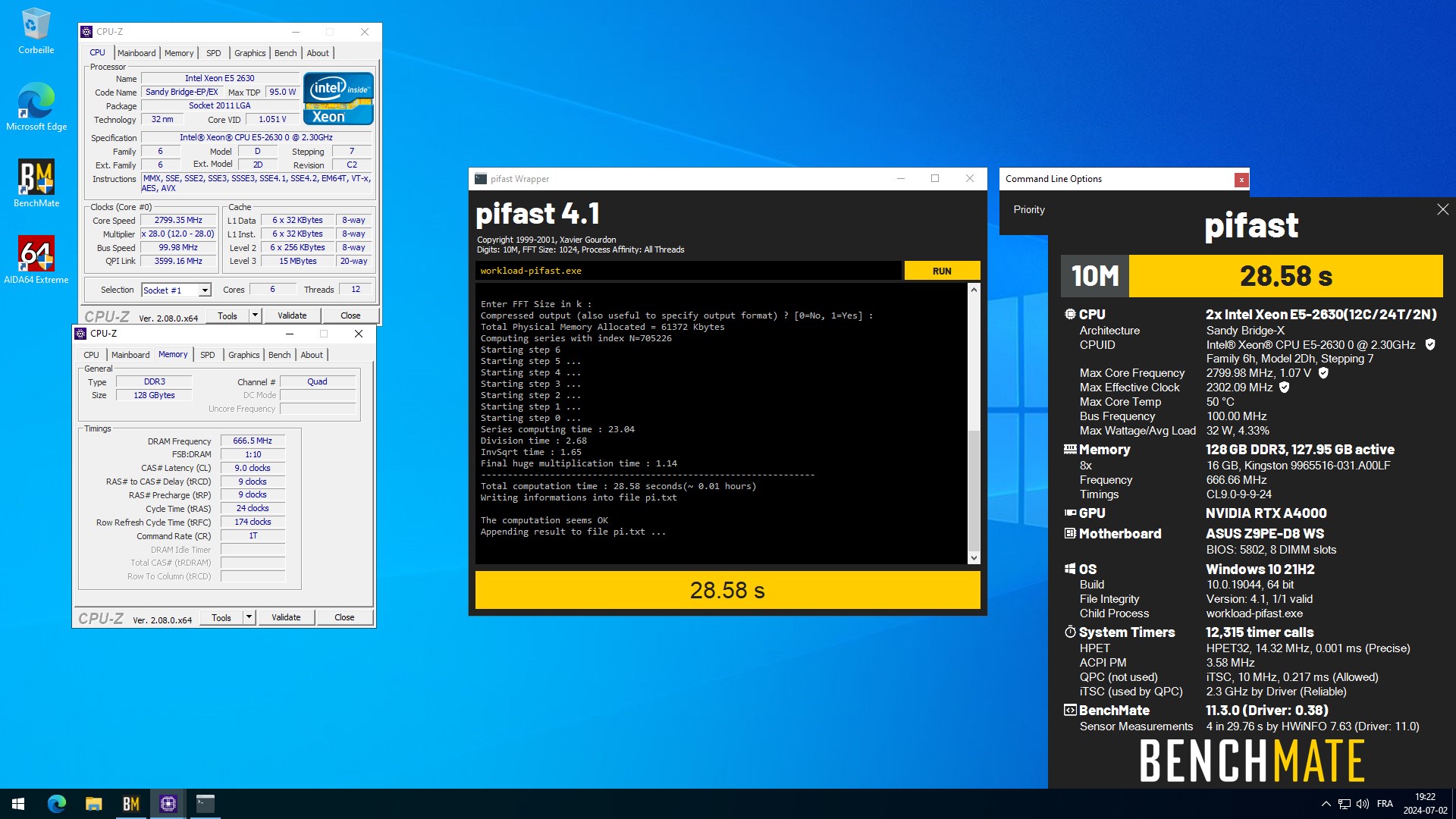Screen dimensions: 1456x819
Task: Click the pifast console scroll down arrow
Action: pyautogui.click(x=974, y=558)
